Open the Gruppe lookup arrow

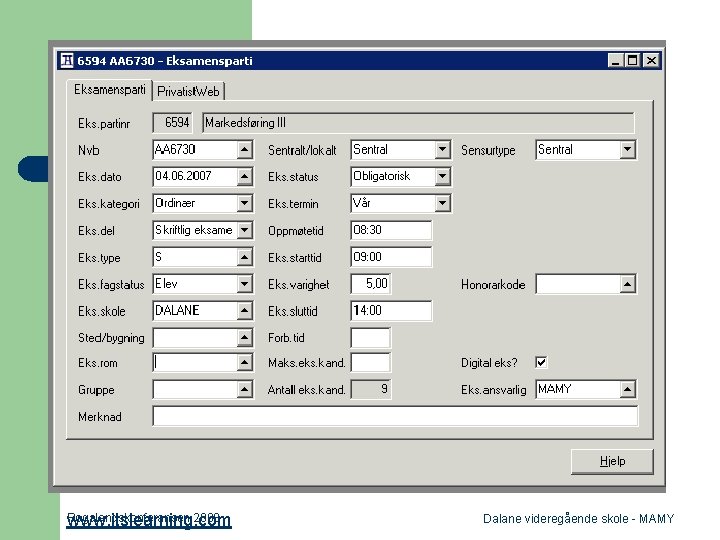(245, 390)
